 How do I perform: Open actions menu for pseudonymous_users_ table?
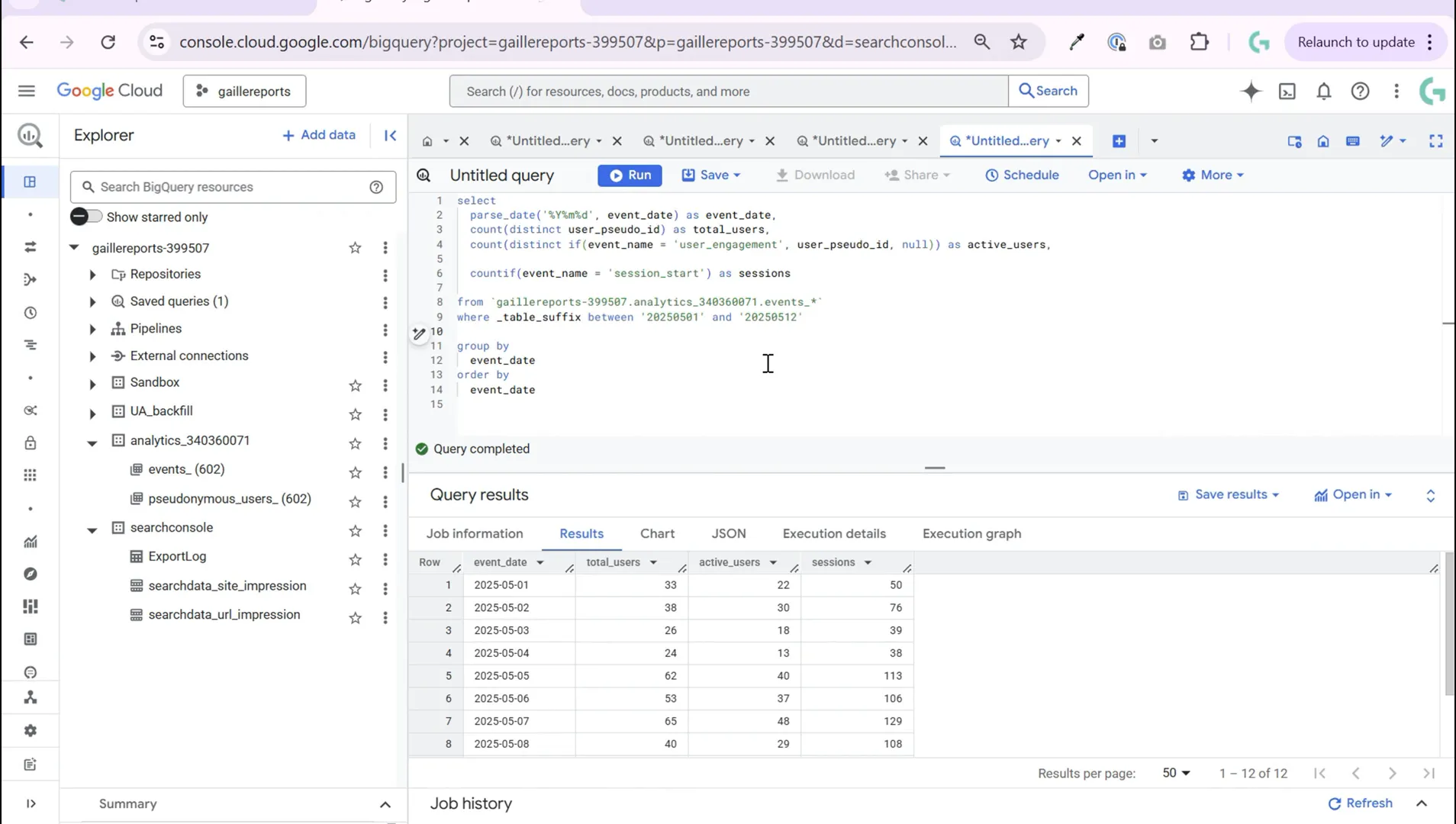click(385, 501)
